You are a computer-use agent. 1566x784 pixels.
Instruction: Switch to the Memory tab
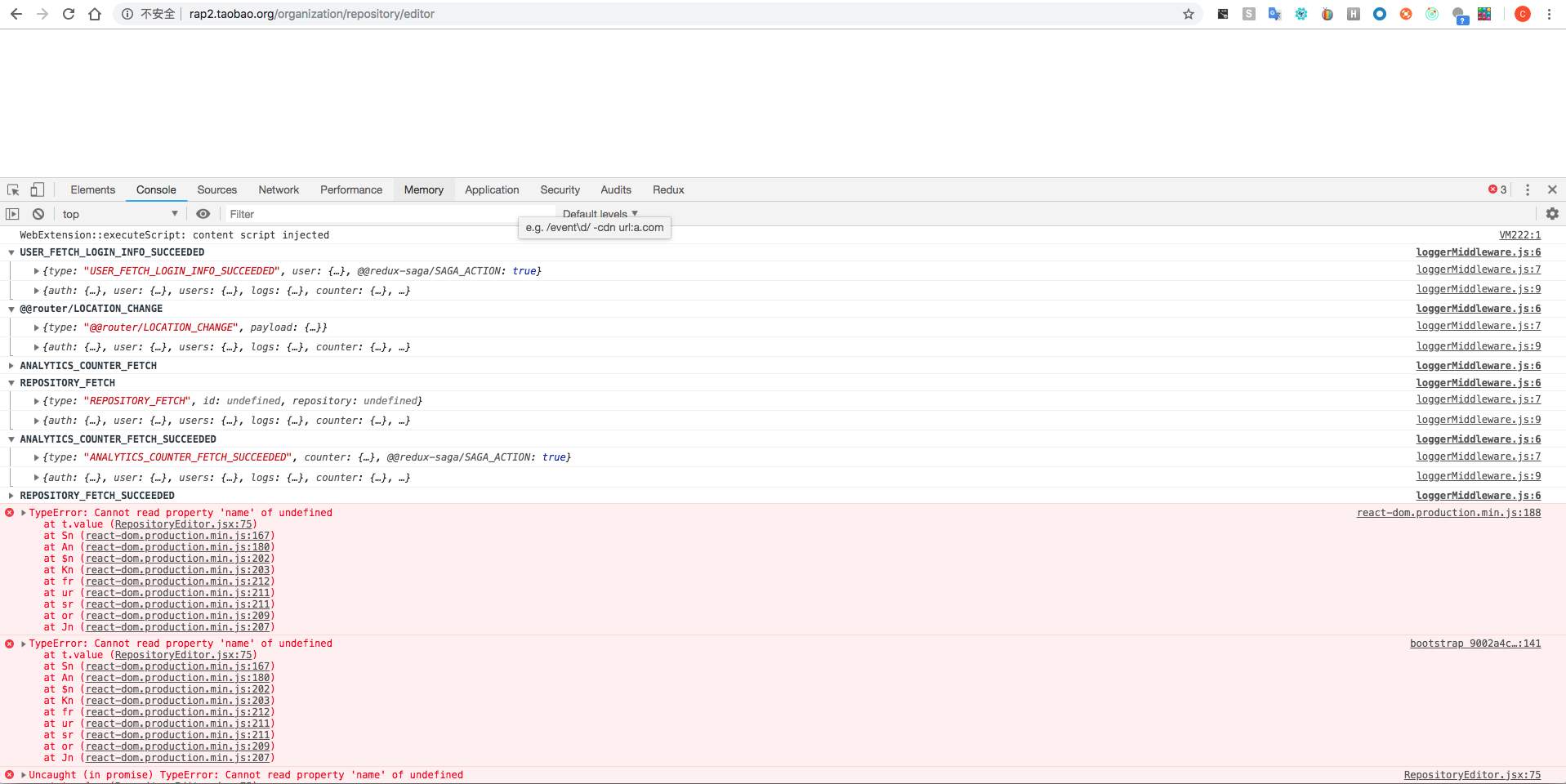tap(424, 189)
